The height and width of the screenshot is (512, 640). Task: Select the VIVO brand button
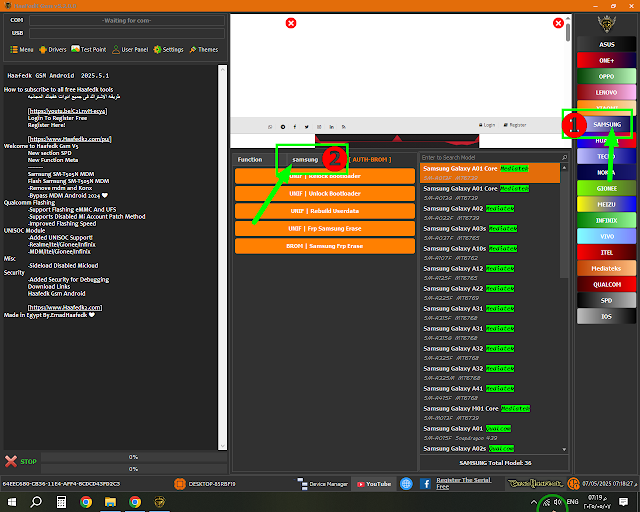[607, 236]
